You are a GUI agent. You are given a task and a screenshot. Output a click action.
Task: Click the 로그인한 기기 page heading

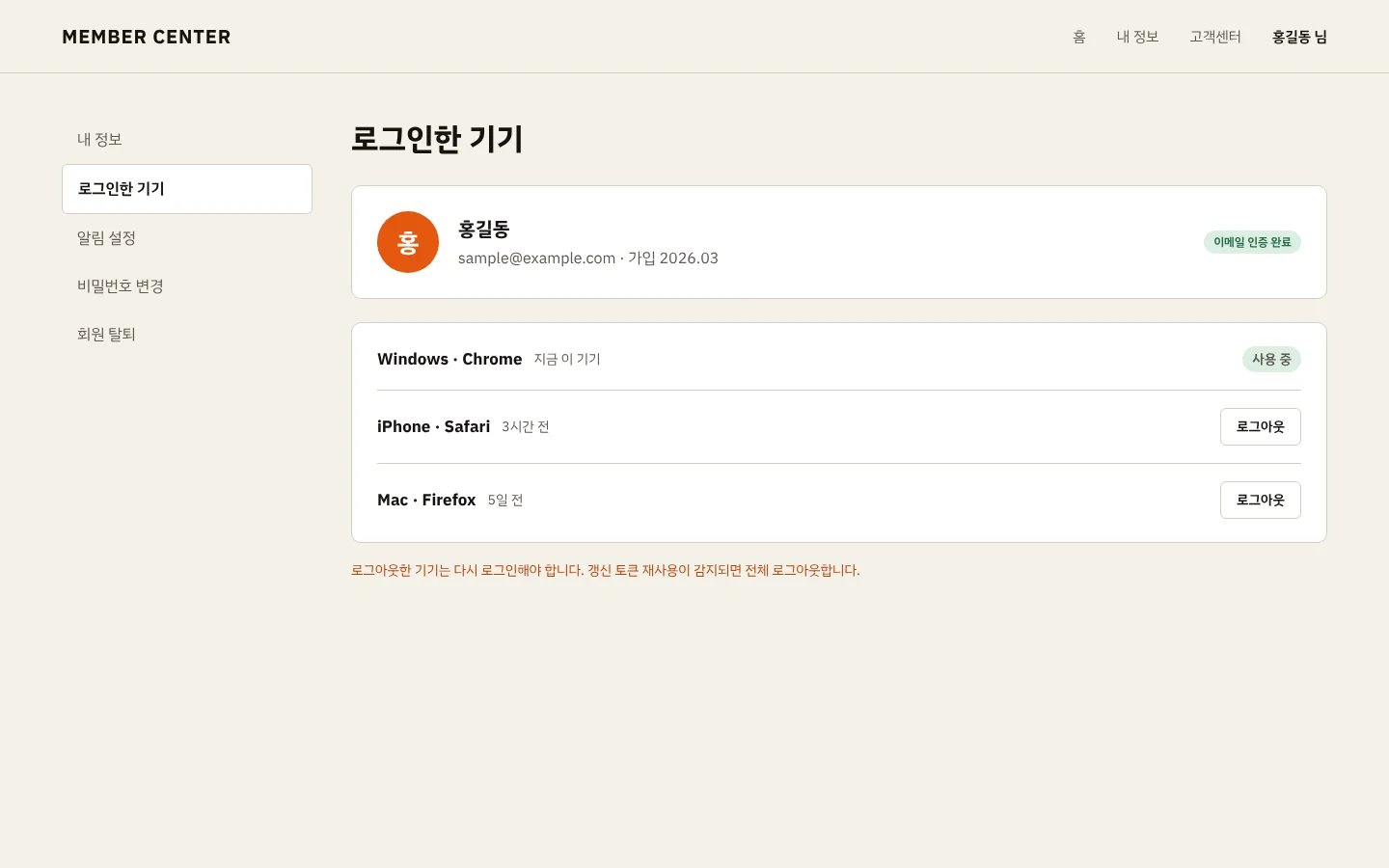437,139
